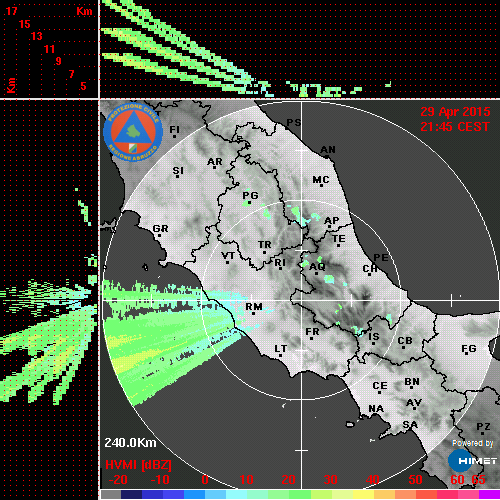Click the yellow swatch on the dBZ scale

363,494
